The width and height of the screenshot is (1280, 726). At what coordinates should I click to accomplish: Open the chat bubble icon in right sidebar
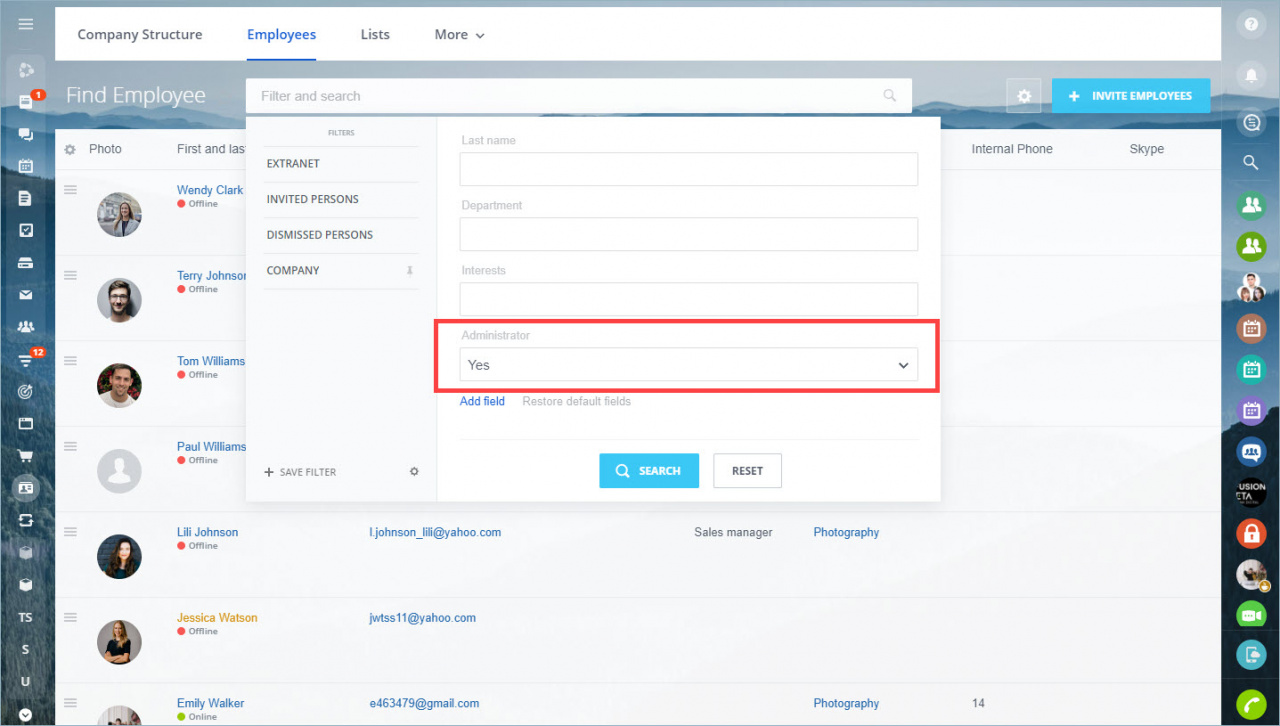[x=1251, y=122]
